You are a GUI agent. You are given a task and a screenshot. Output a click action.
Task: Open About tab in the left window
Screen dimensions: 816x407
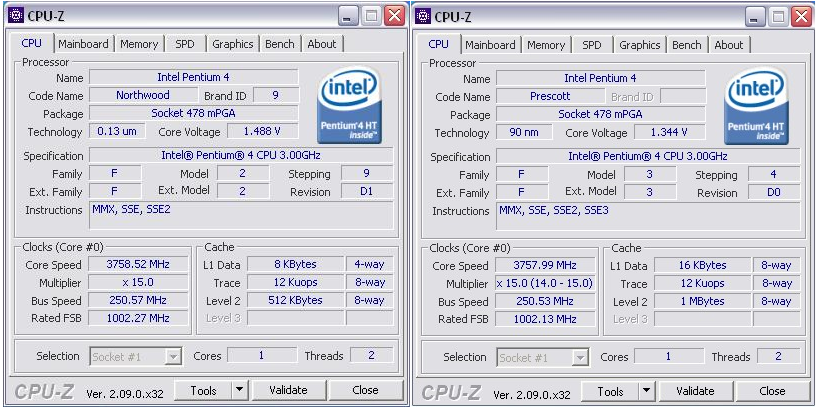click(x=322, y=44)
